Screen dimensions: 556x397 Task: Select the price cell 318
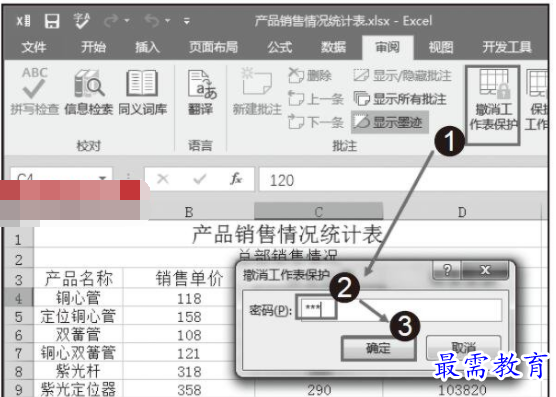coord(189,371)
